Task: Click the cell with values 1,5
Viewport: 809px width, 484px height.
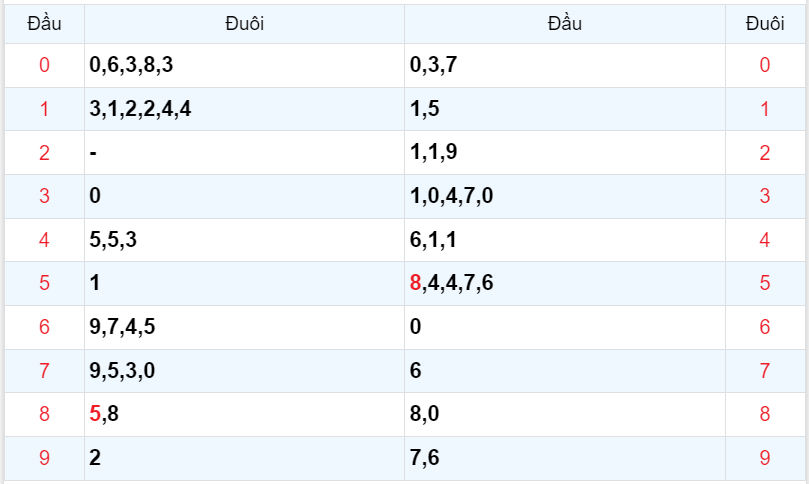Action: coord(425,109)
